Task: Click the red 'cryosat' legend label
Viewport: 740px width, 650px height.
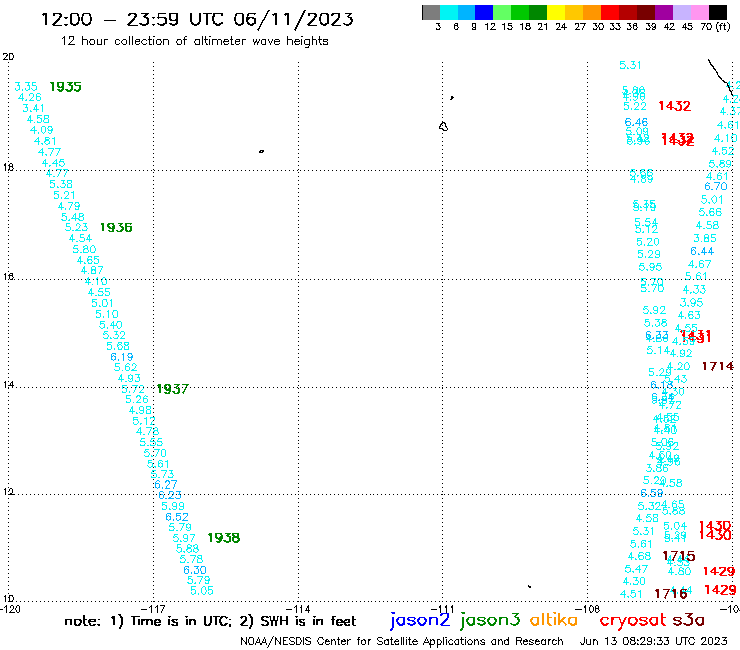Action: [x=632, y=621]
